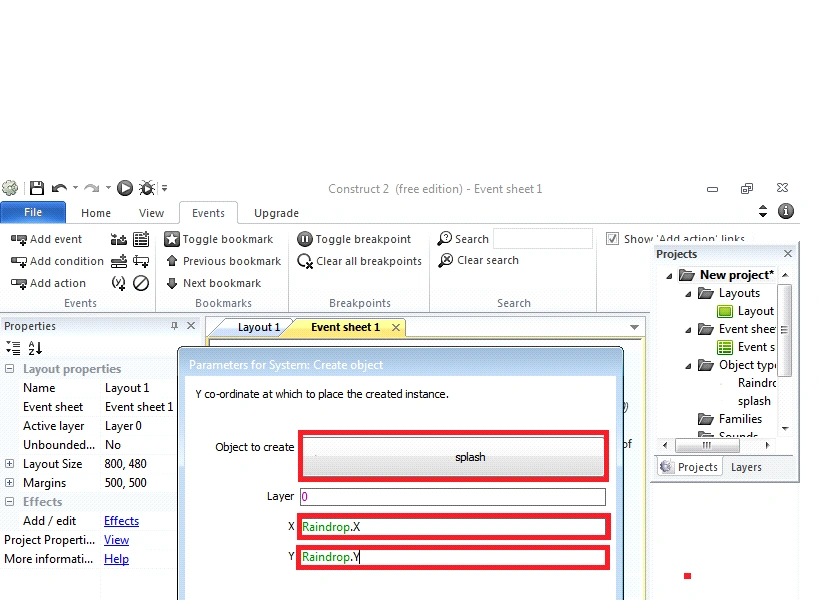
Task: Click the Save project icon
Action: click(37, 188)
